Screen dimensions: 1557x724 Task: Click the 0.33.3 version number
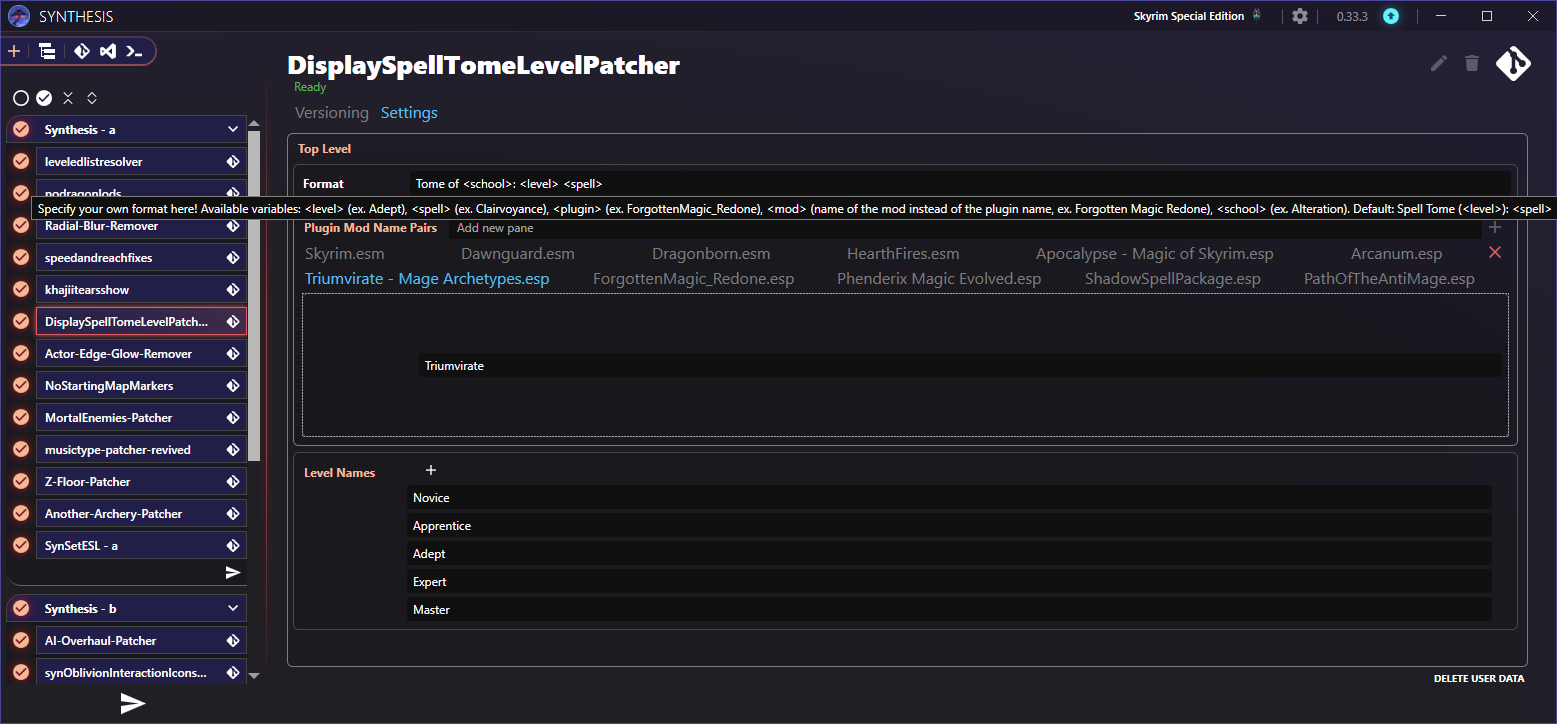(x=1353, y=16)
